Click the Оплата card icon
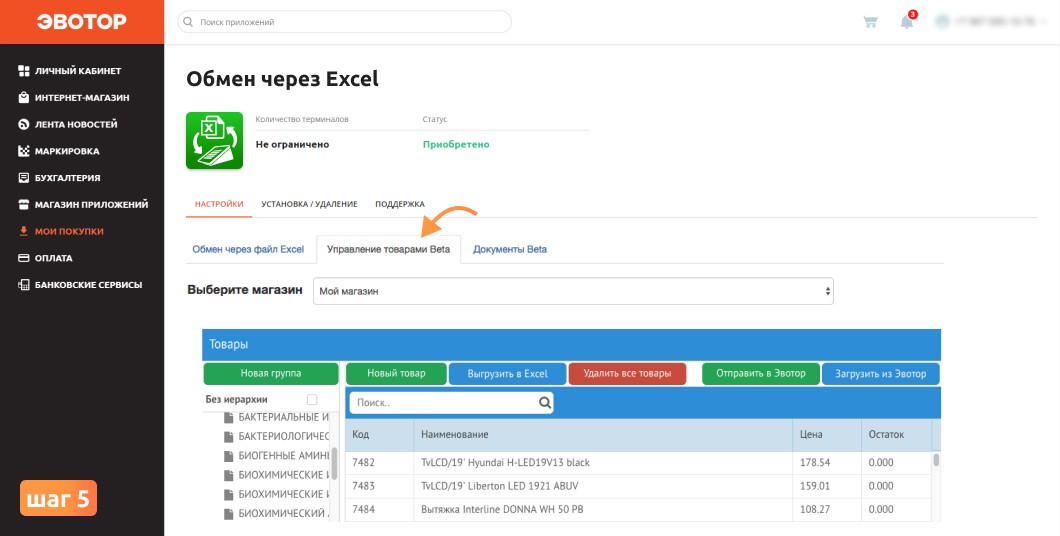 [23, 258]
